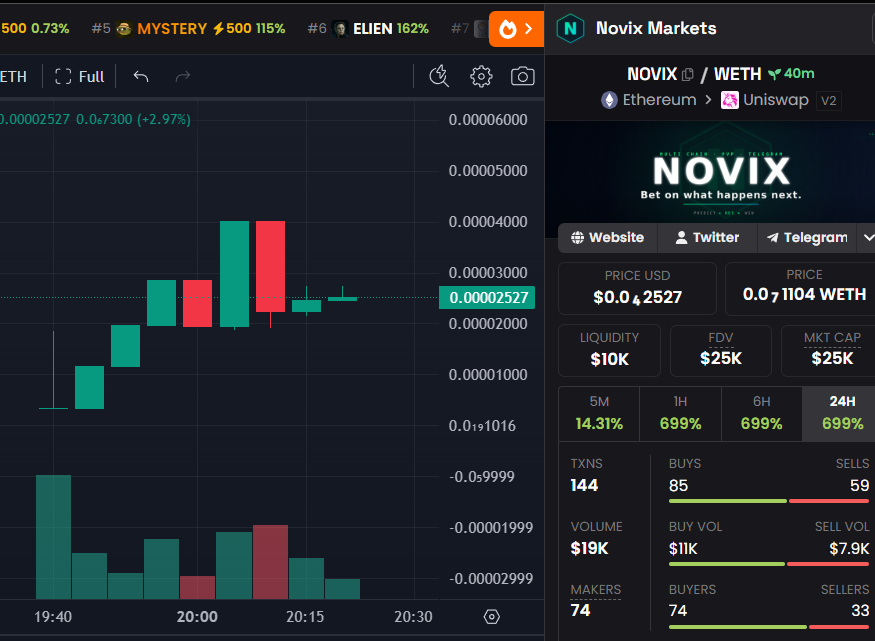Click the 19:40 time axis label
The image size is (875, 641).
coord(53,616)
